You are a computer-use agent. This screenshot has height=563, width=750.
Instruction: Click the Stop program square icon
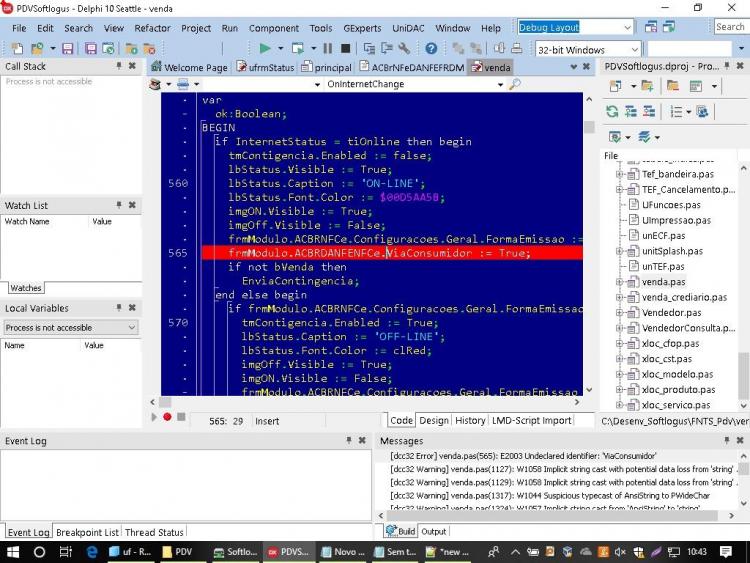coord(345,48)
